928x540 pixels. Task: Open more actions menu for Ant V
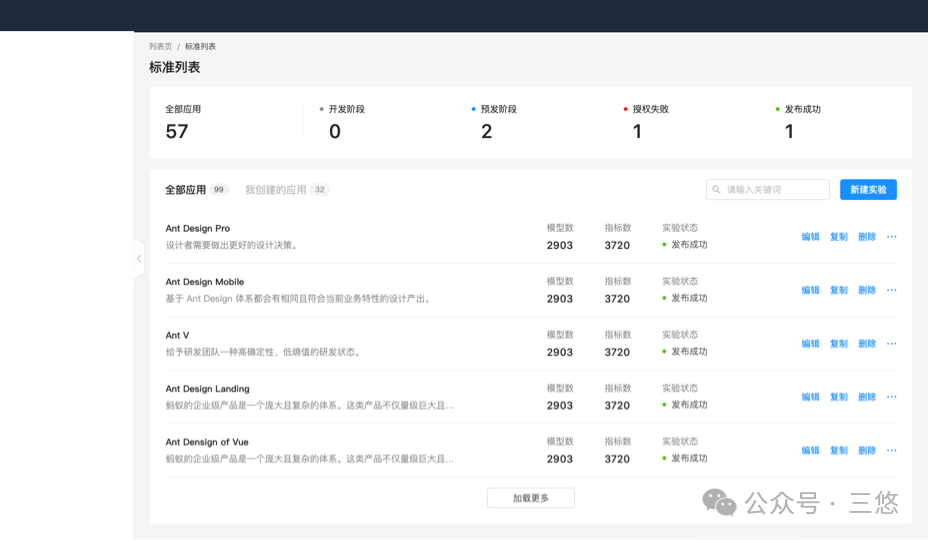click(x=891, y=343)
